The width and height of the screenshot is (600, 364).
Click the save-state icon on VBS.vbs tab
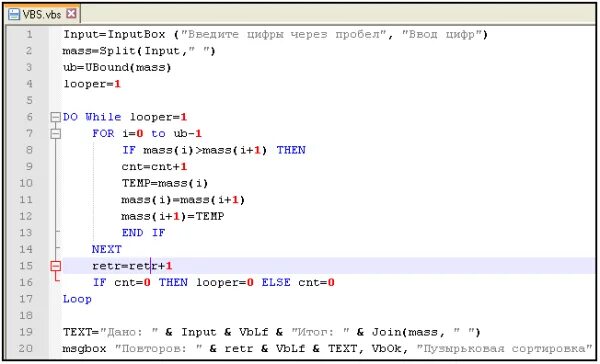14,14
